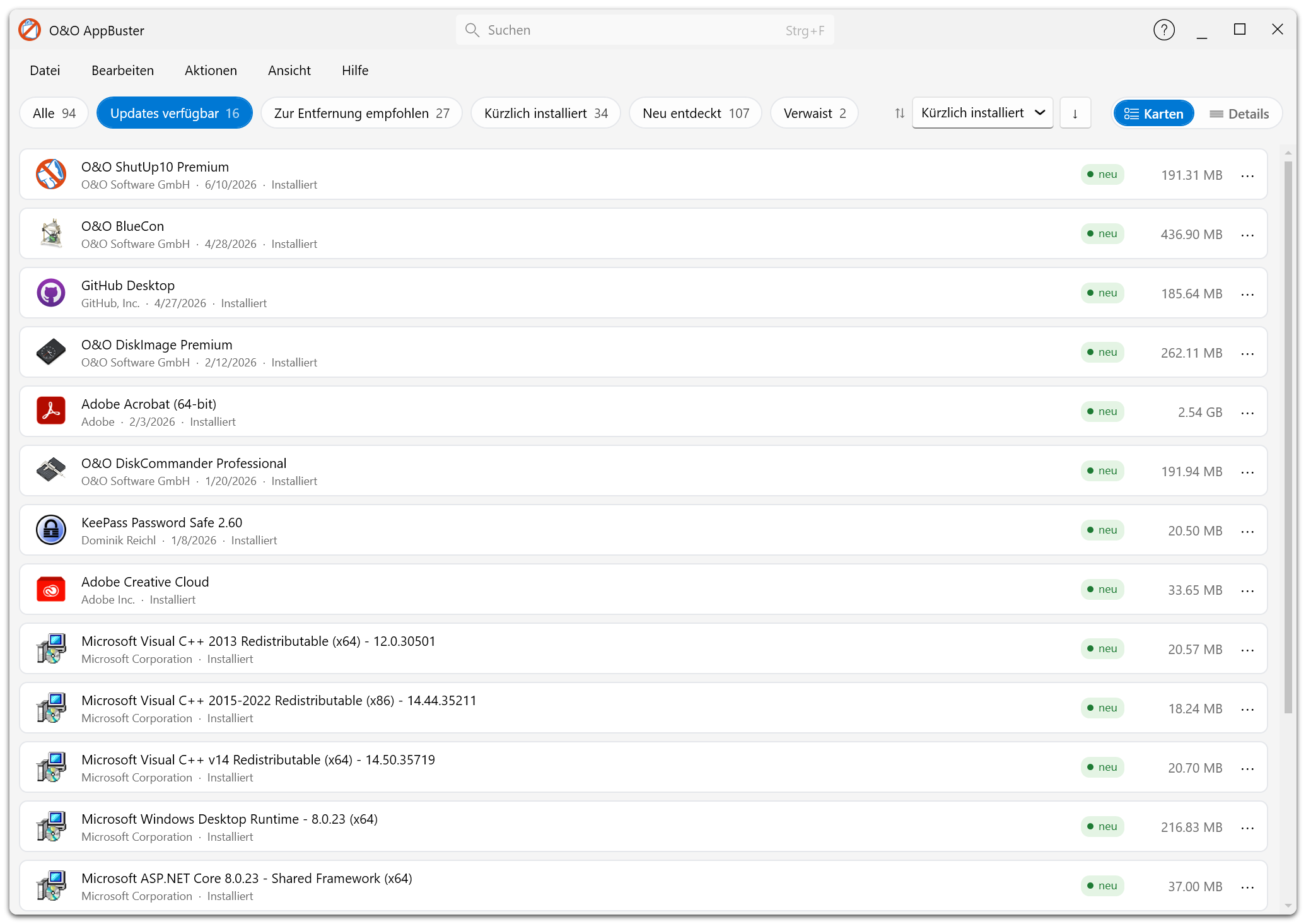Screen dimensions: 1306x924
Task: Filter by Kürzlich installiert 34
Action: (x=546, y=114)
